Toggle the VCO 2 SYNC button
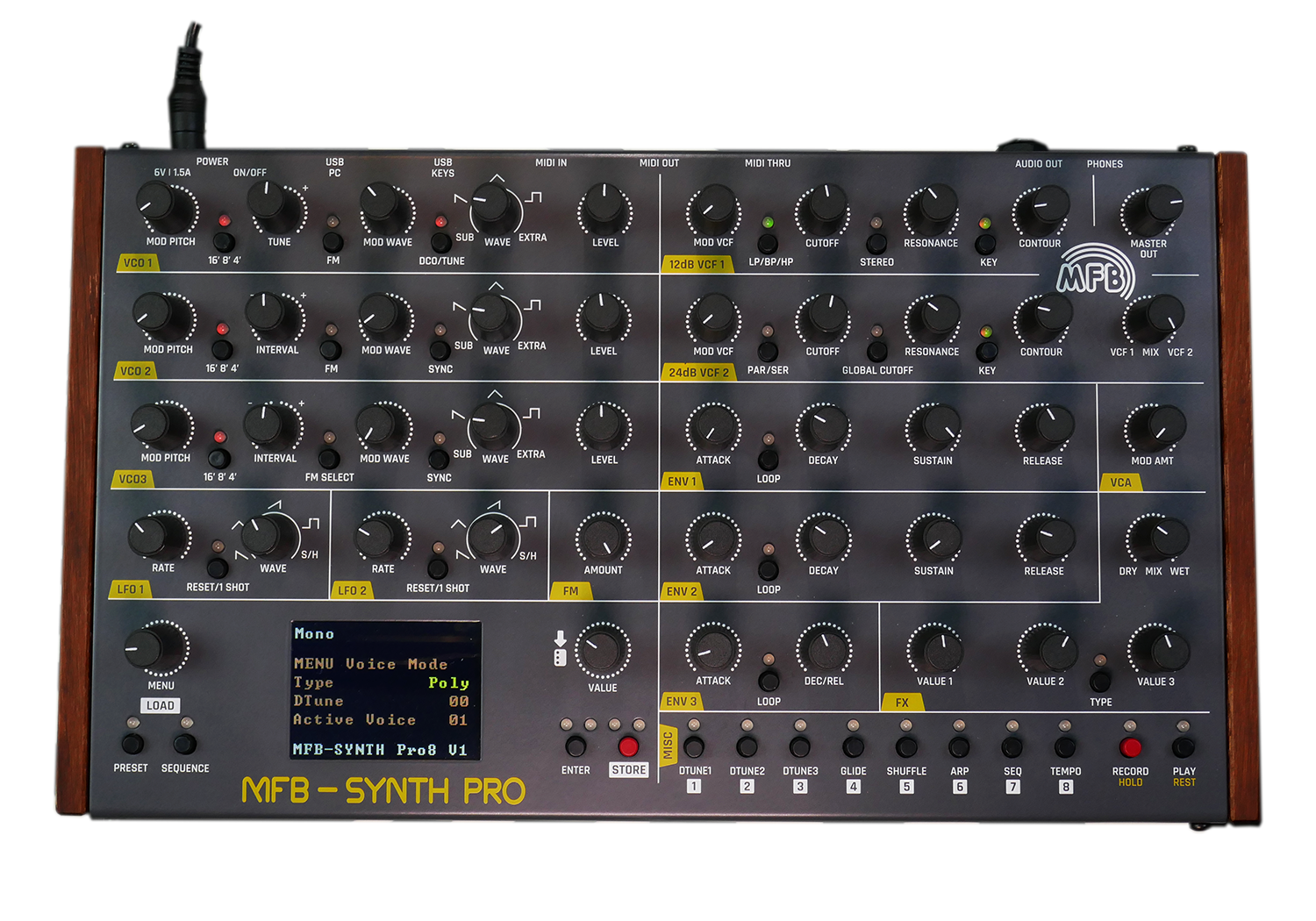This screenshot has width=1316, height=921. pos(440,350)
